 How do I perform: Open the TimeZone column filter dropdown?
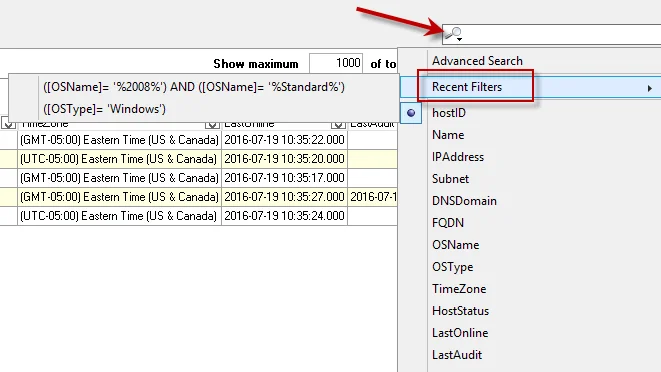pos(212,125)
